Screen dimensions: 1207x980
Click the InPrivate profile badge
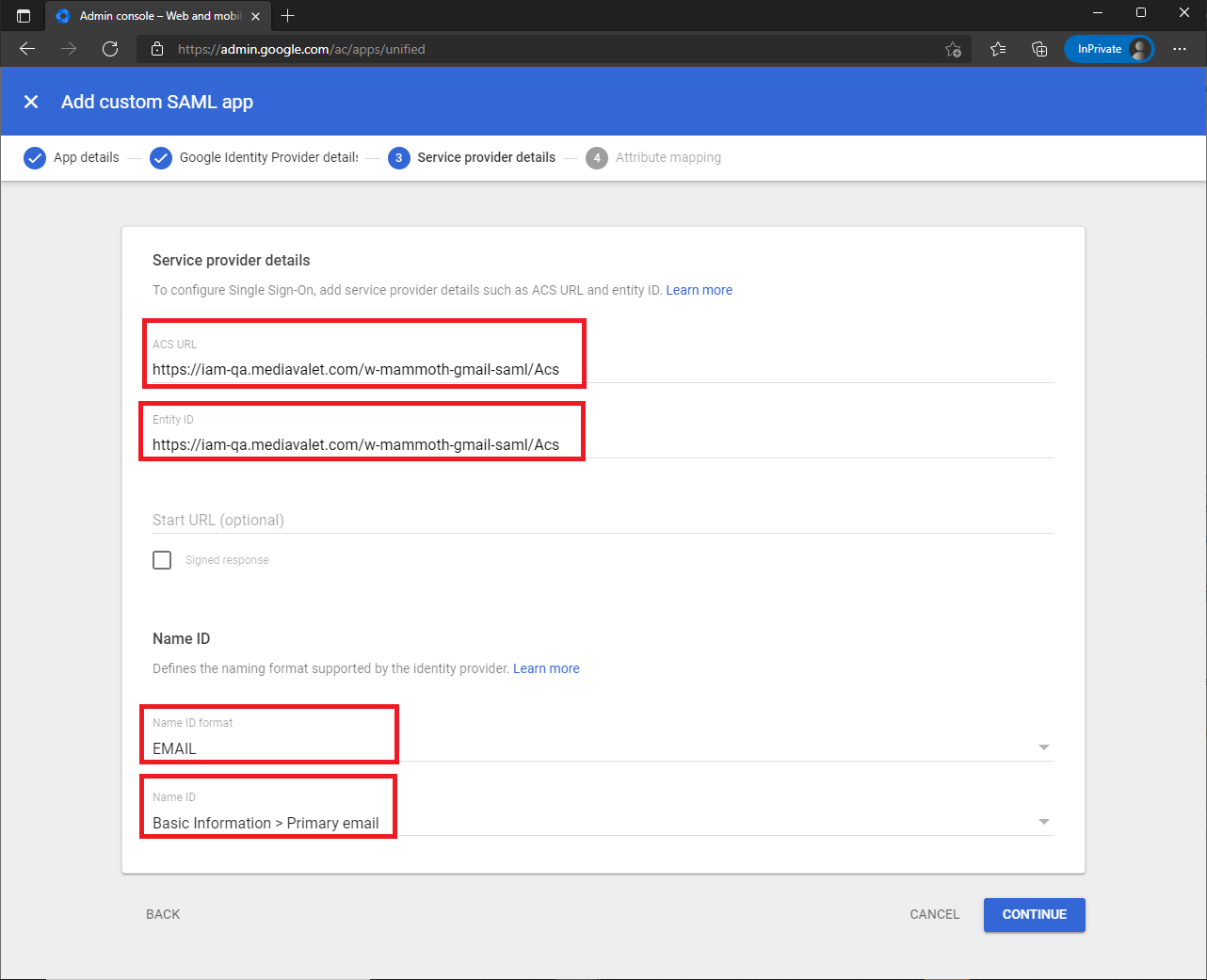point(1109,49)
